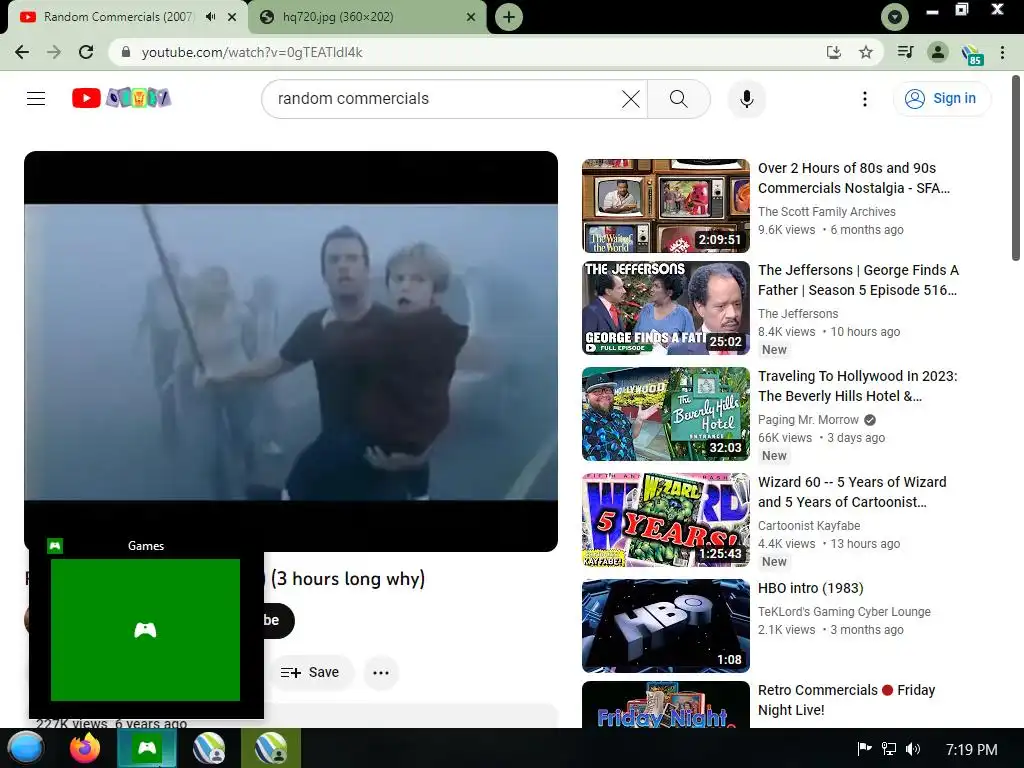Open Cartoonist Kayfabe channel name

pyautogui.click(x=808, y=525)
